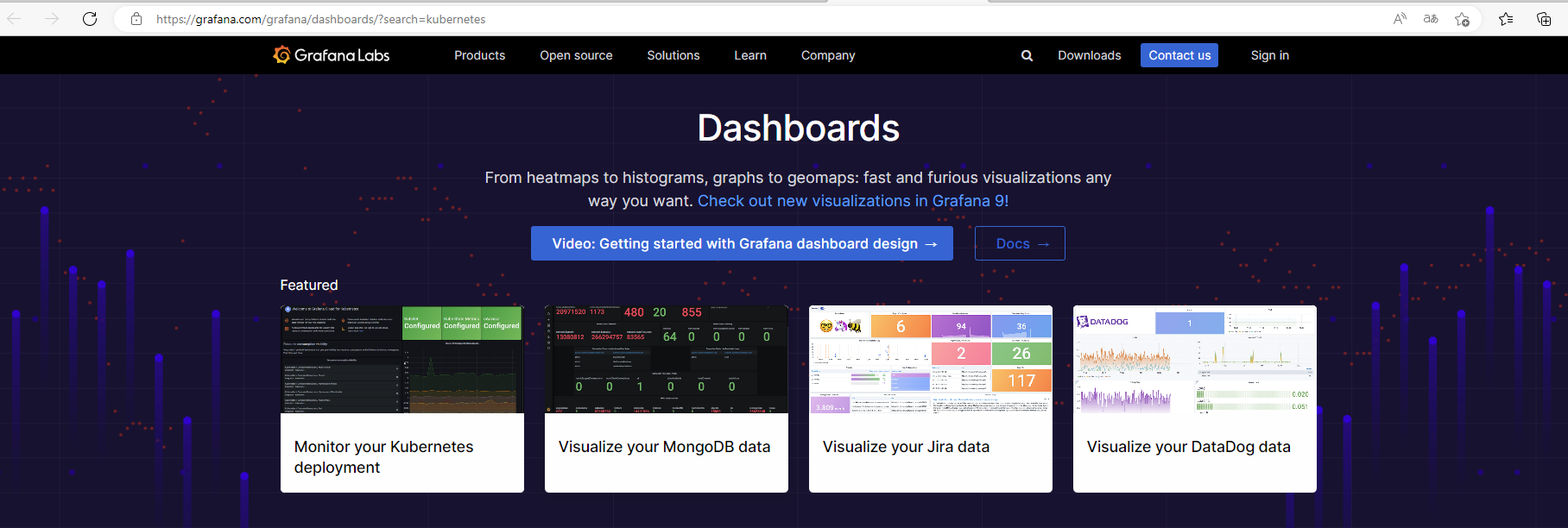This screenshot has height=528, width=1568.
Task: Click 'Monitor your Kubernetes deployment' title
Action: pyautogui.click(x=384, y=457)
